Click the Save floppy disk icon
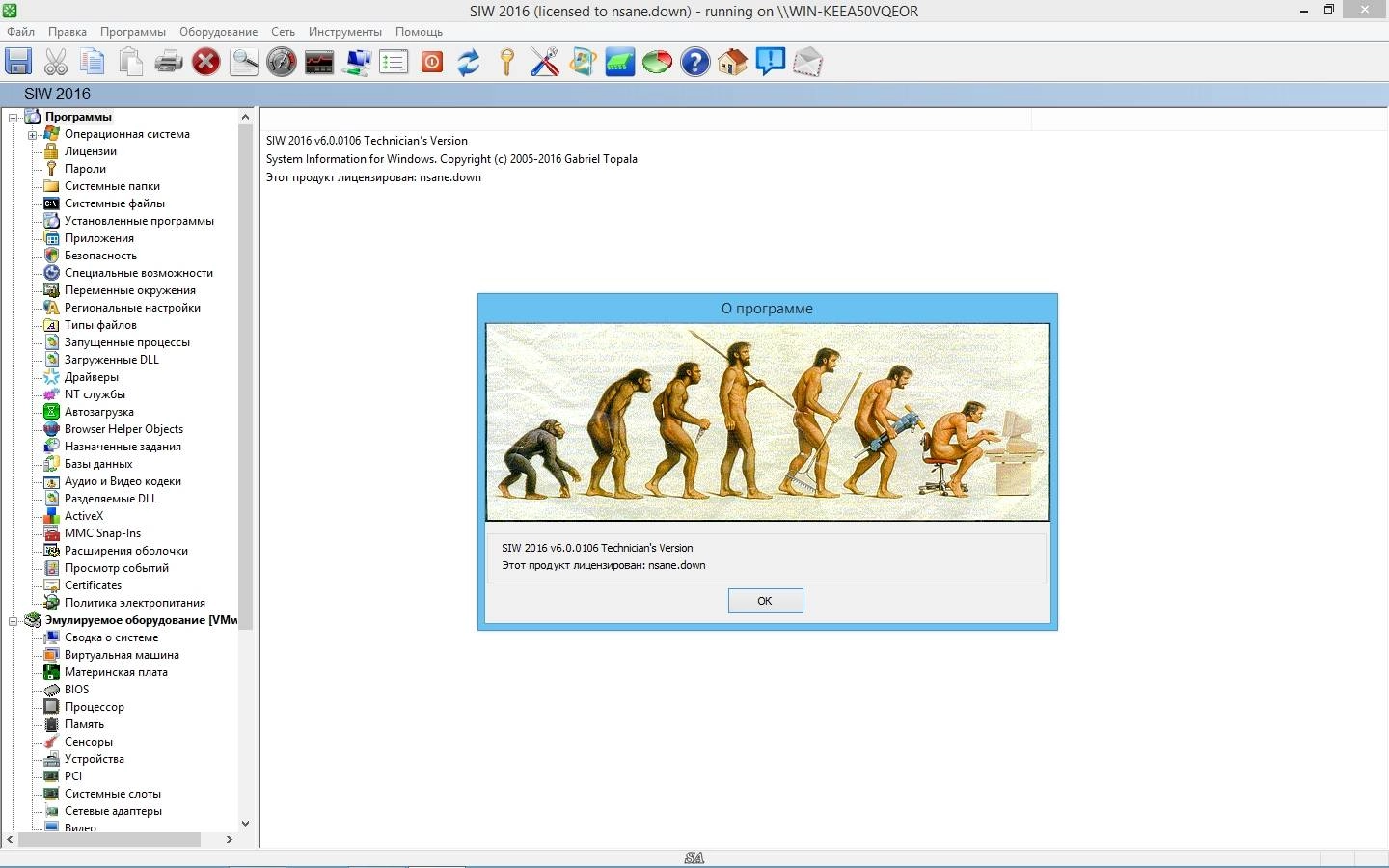Image resolution: width=1389 pixels, height=868 pixels. click(18, 63)
